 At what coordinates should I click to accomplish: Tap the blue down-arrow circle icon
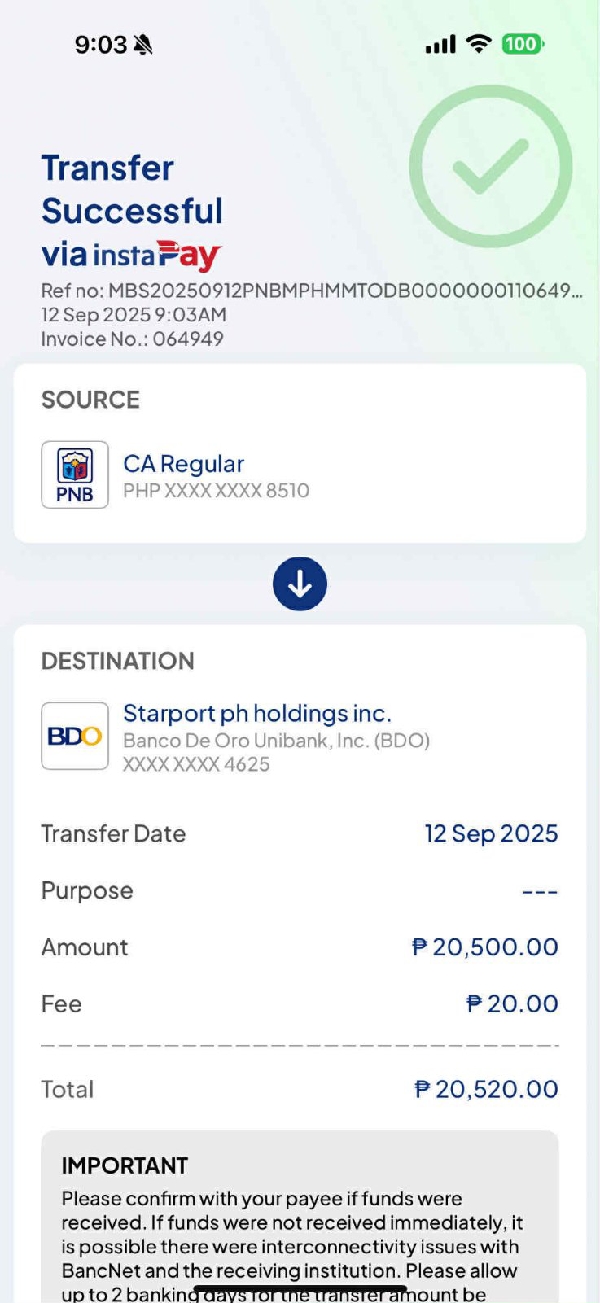(x=300, y=584)
